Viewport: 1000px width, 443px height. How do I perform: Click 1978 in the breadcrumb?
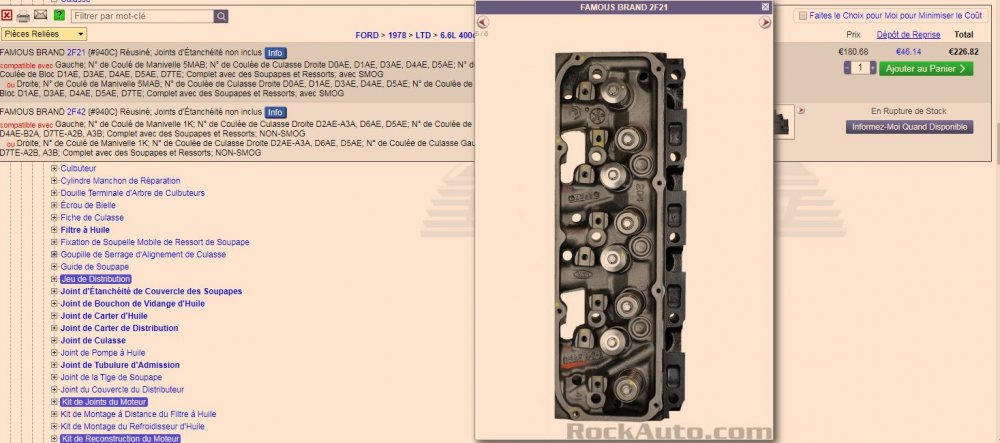click(397, 35)
